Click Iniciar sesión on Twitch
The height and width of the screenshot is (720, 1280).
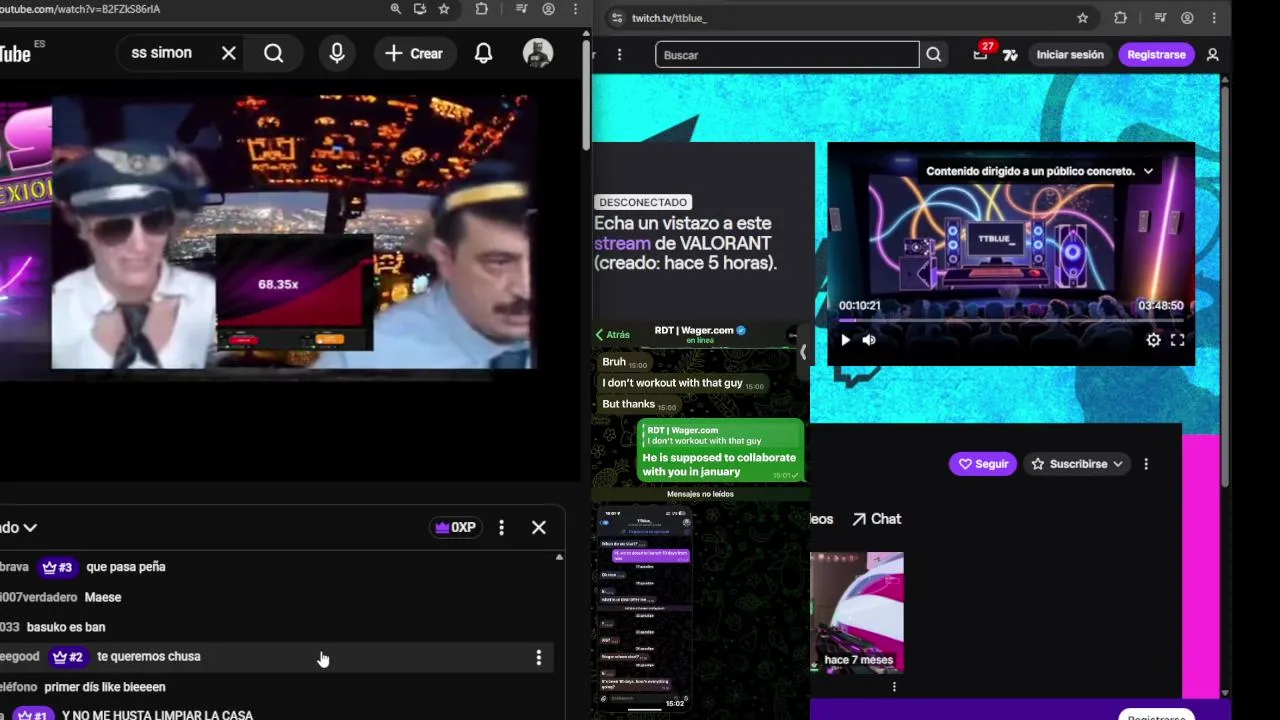[1070, 55]
